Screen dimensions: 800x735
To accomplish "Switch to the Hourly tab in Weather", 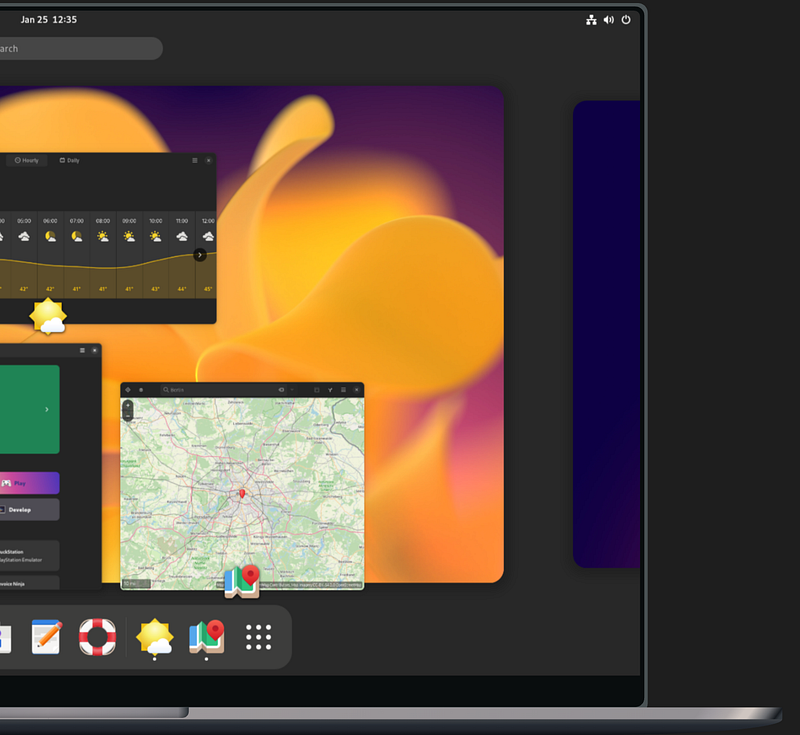I will [x=27, y=160].
